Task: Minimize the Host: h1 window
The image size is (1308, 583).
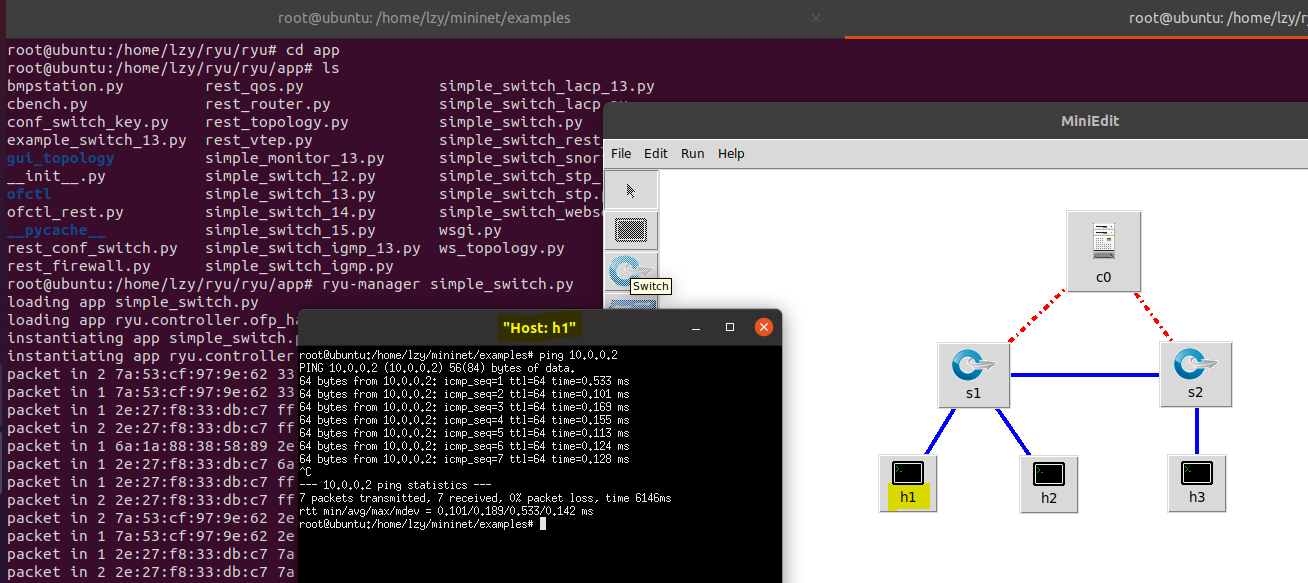Action: click(698, 327)
